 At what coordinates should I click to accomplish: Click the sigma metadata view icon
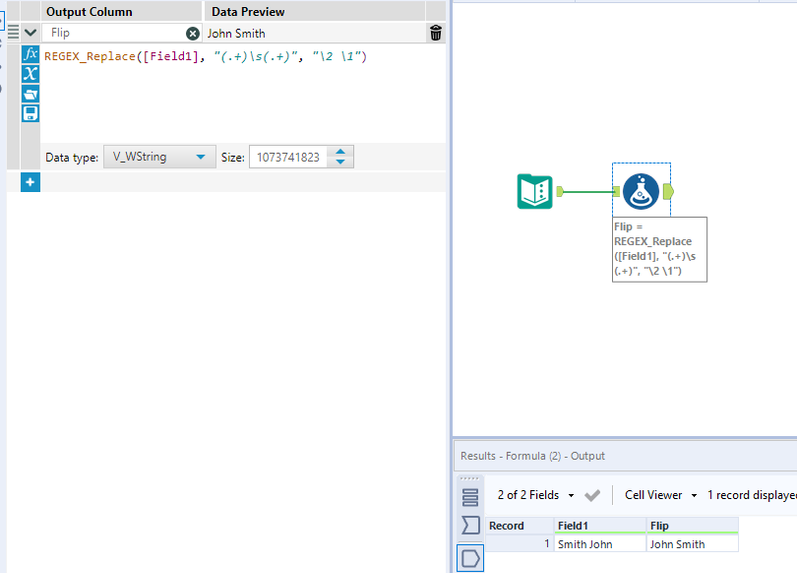(x=470, y=525)
